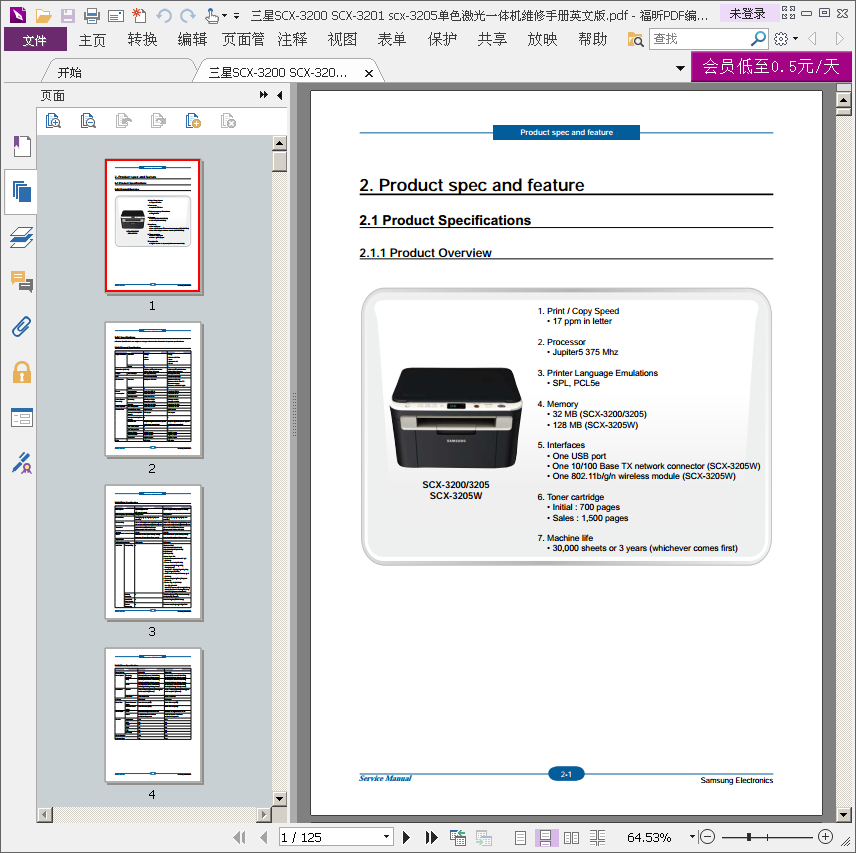856x853 pixels.
Task: Switch to facing pages view mode
Action: click(571, 837)
